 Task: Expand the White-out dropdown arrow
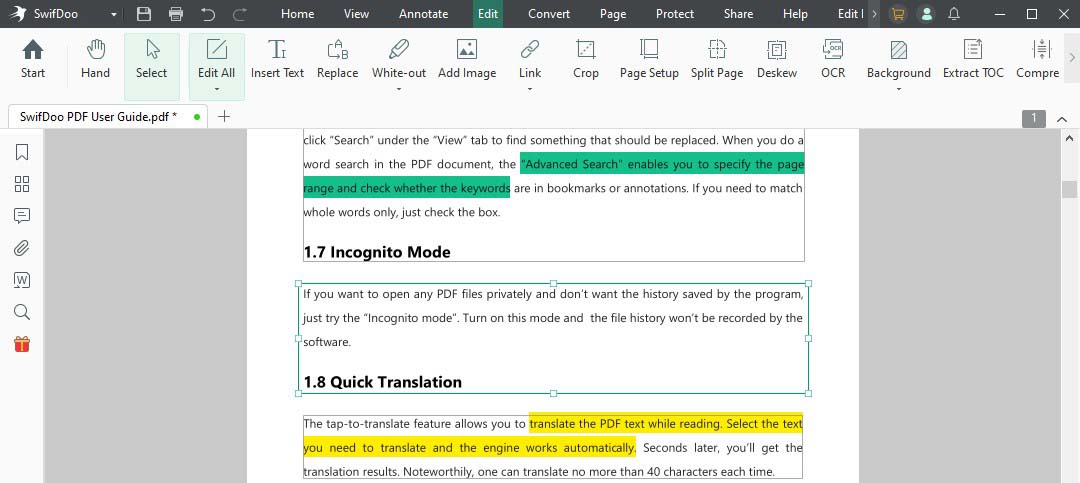399,90
